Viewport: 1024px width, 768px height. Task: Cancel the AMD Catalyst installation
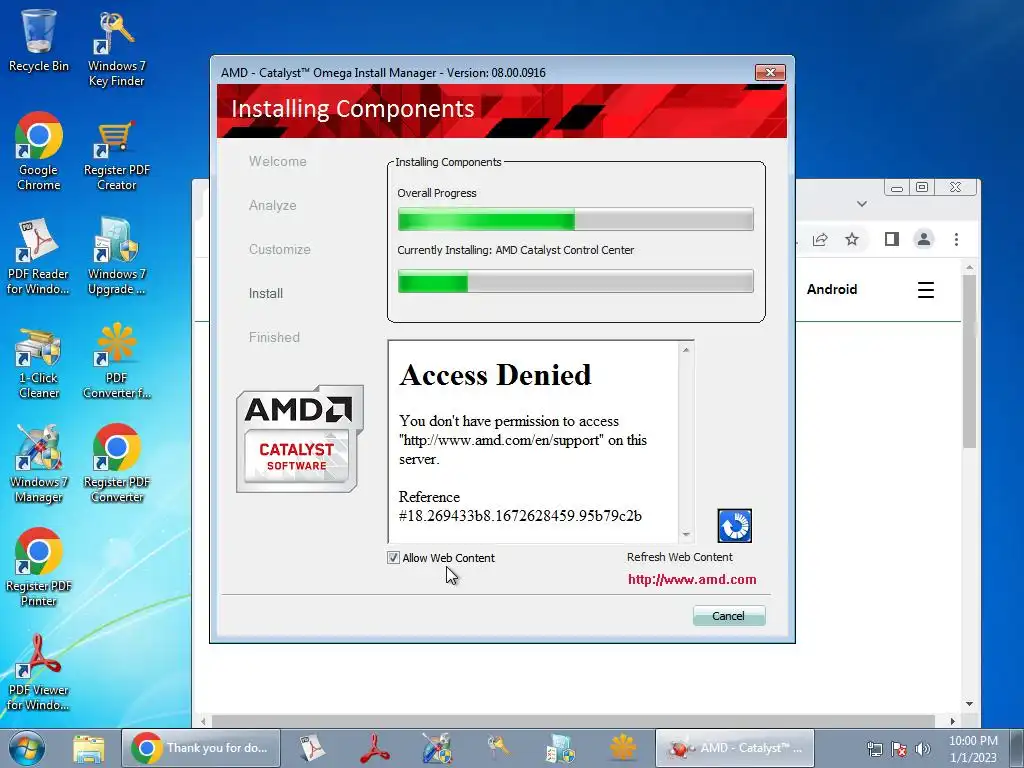[729, 616]
